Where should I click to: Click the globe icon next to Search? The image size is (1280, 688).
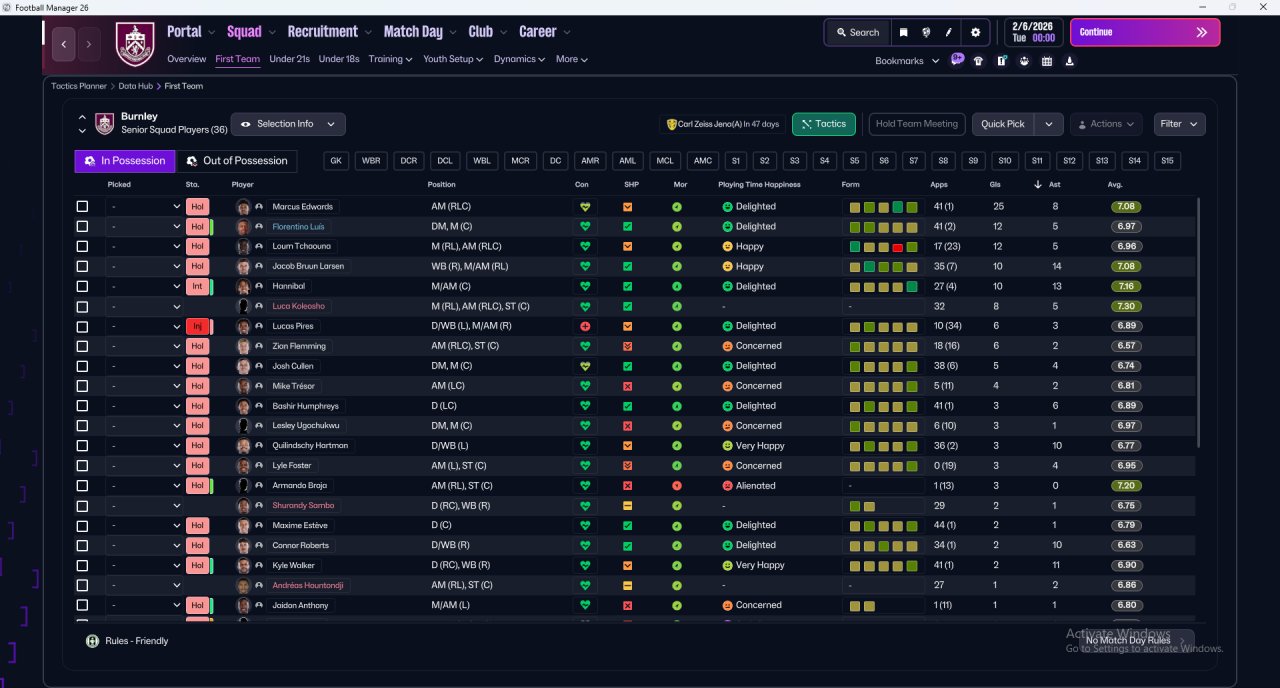coord(927,32)
